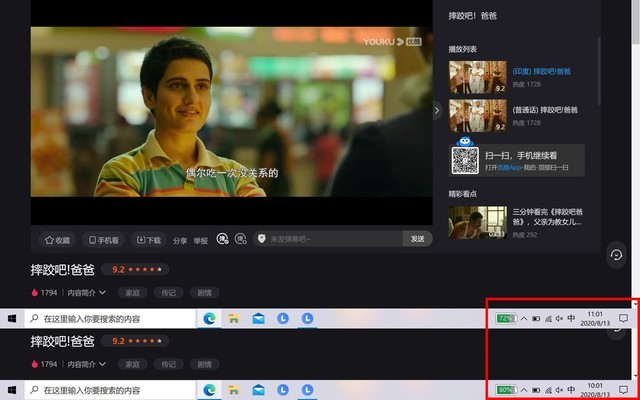The image size is (640, 400).
Task: Open Start menu in the 11:01 taskbar
Action: coord(12,319)
